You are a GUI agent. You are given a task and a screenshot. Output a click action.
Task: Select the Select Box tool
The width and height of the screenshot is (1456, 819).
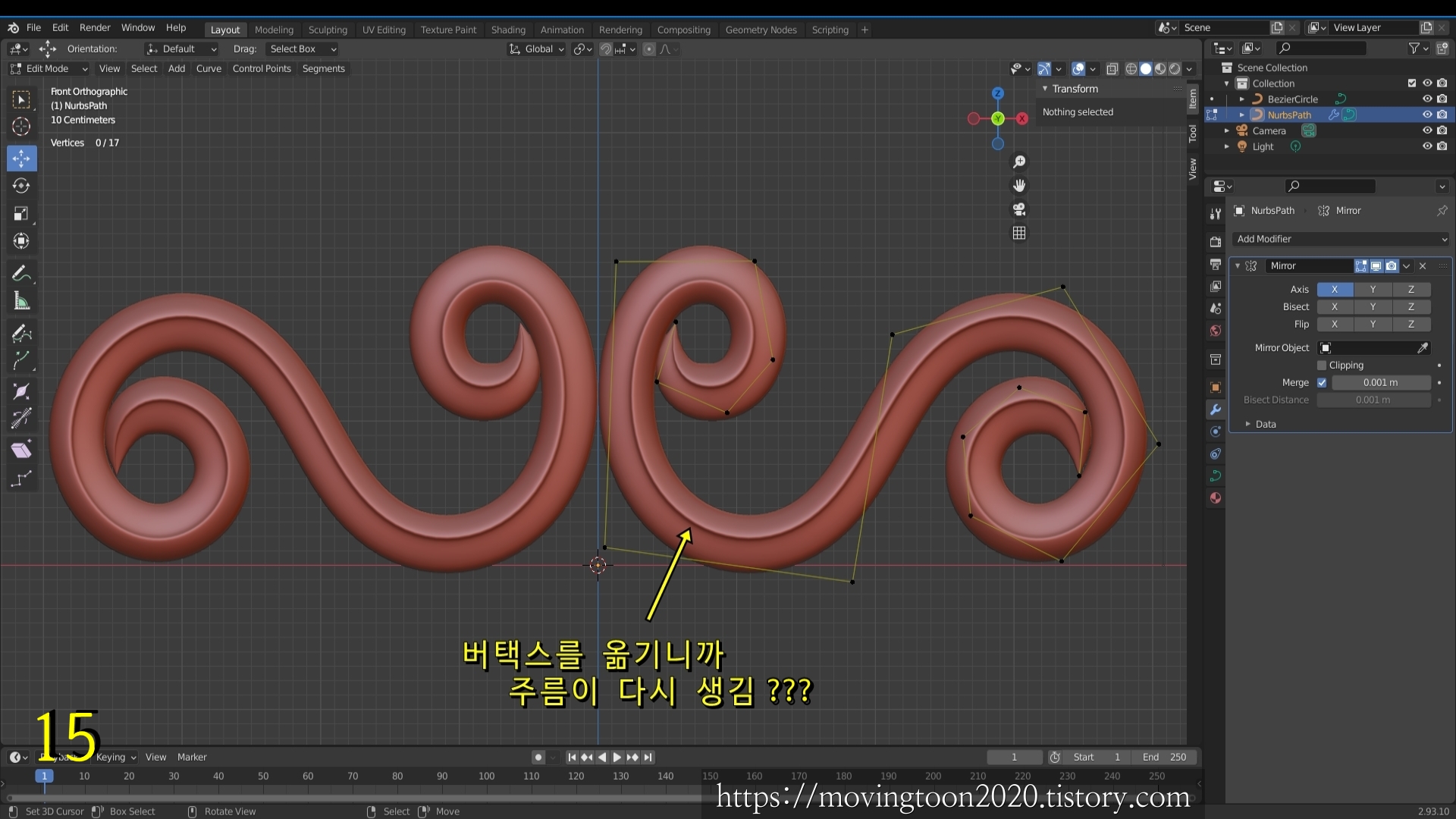21,99
